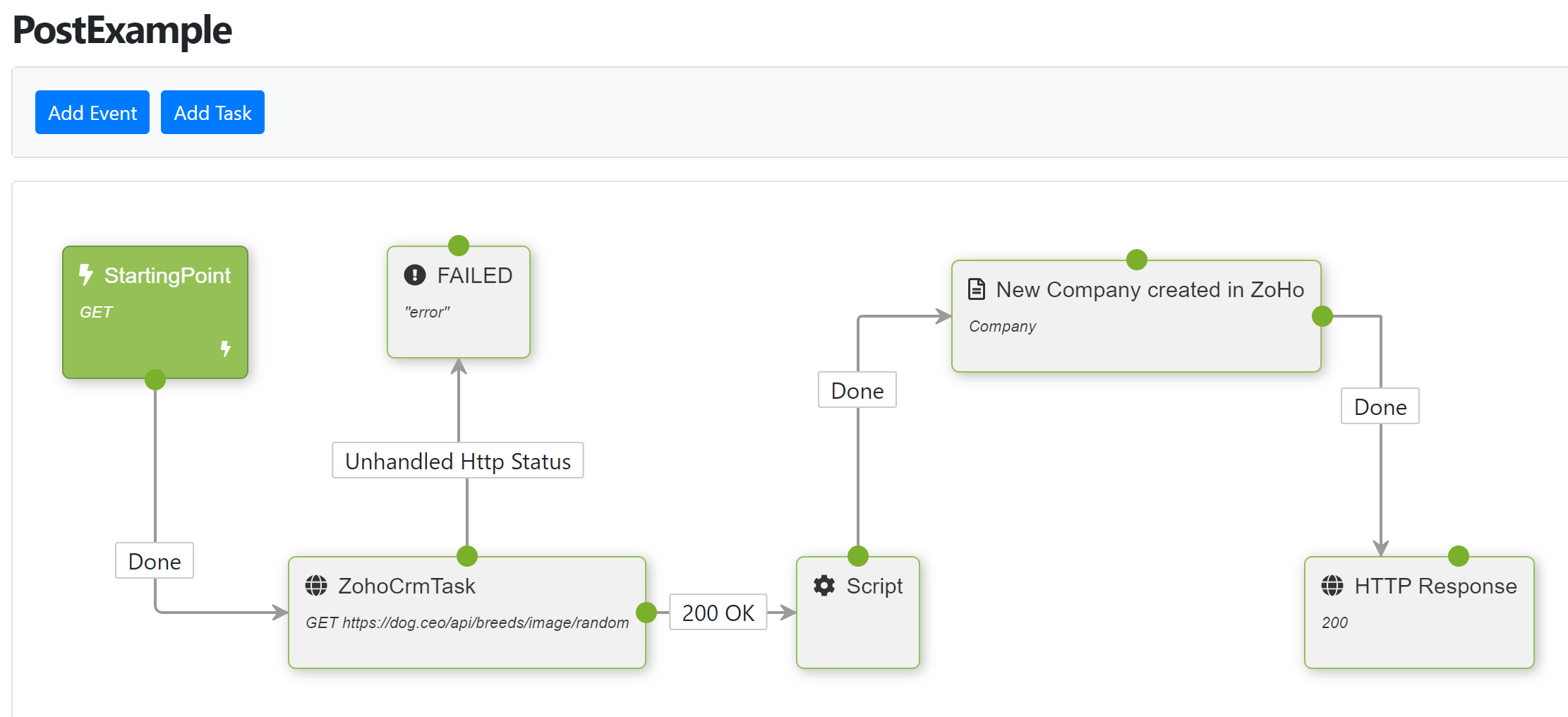Click the document icon on New Company node
This screenshot has width=1568, height=717.
[977, 289]
